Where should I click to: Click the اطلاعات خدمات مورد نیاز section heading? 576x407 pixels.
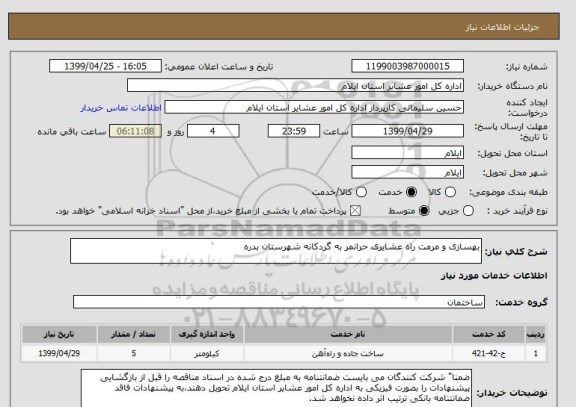click(x=494, y=275)
